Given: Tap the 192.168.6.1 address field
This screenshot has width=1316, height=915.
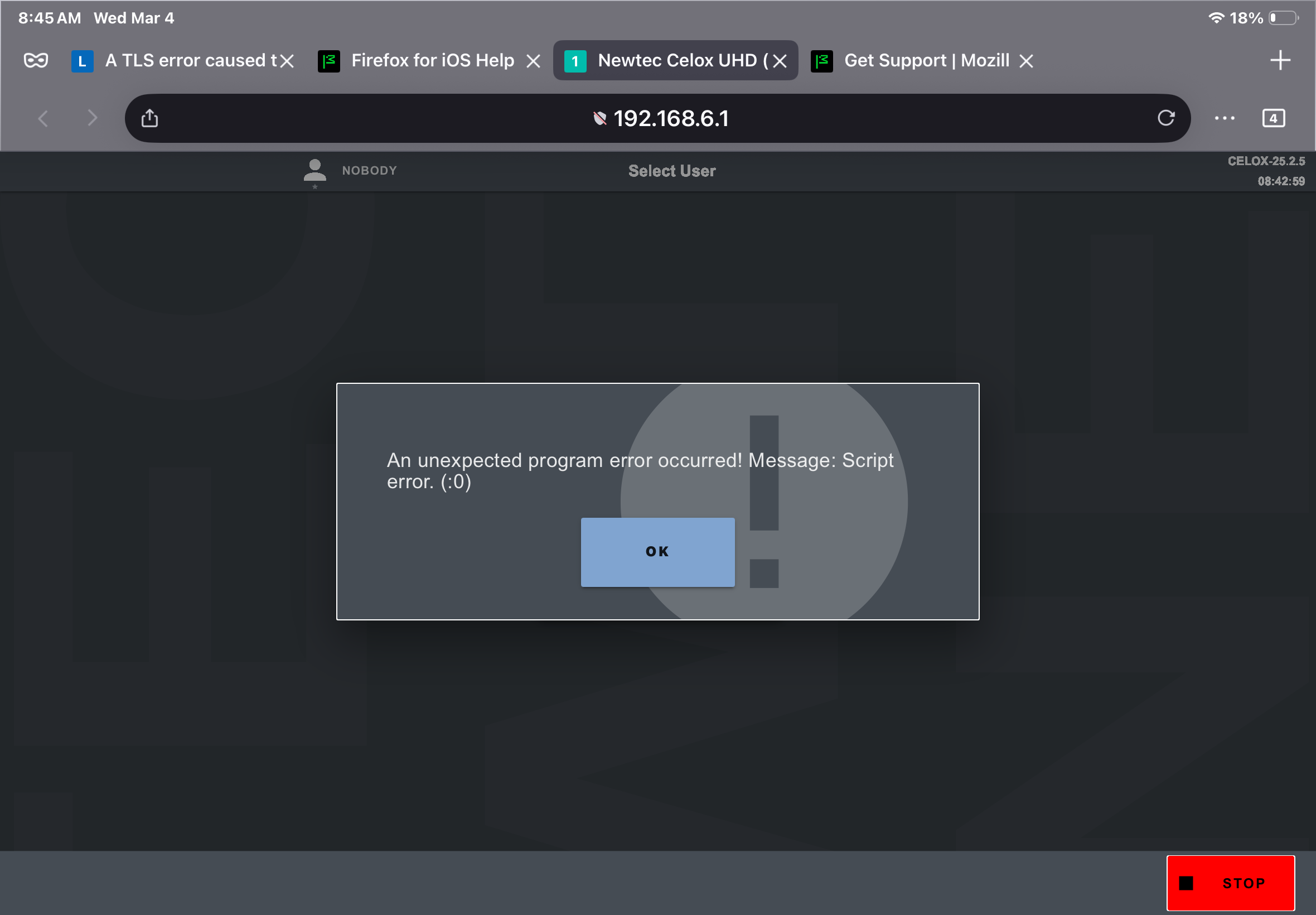Looking at the screenshot, I should click(x=671, y=118).
